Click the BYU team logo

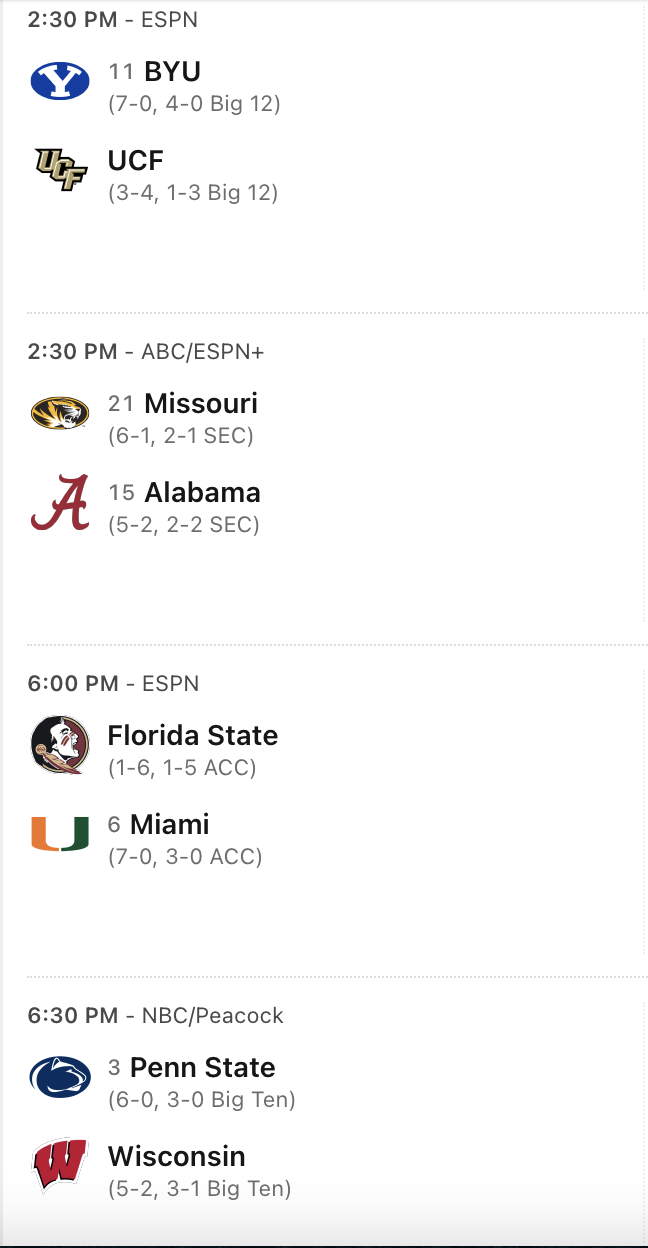(59, 81)
